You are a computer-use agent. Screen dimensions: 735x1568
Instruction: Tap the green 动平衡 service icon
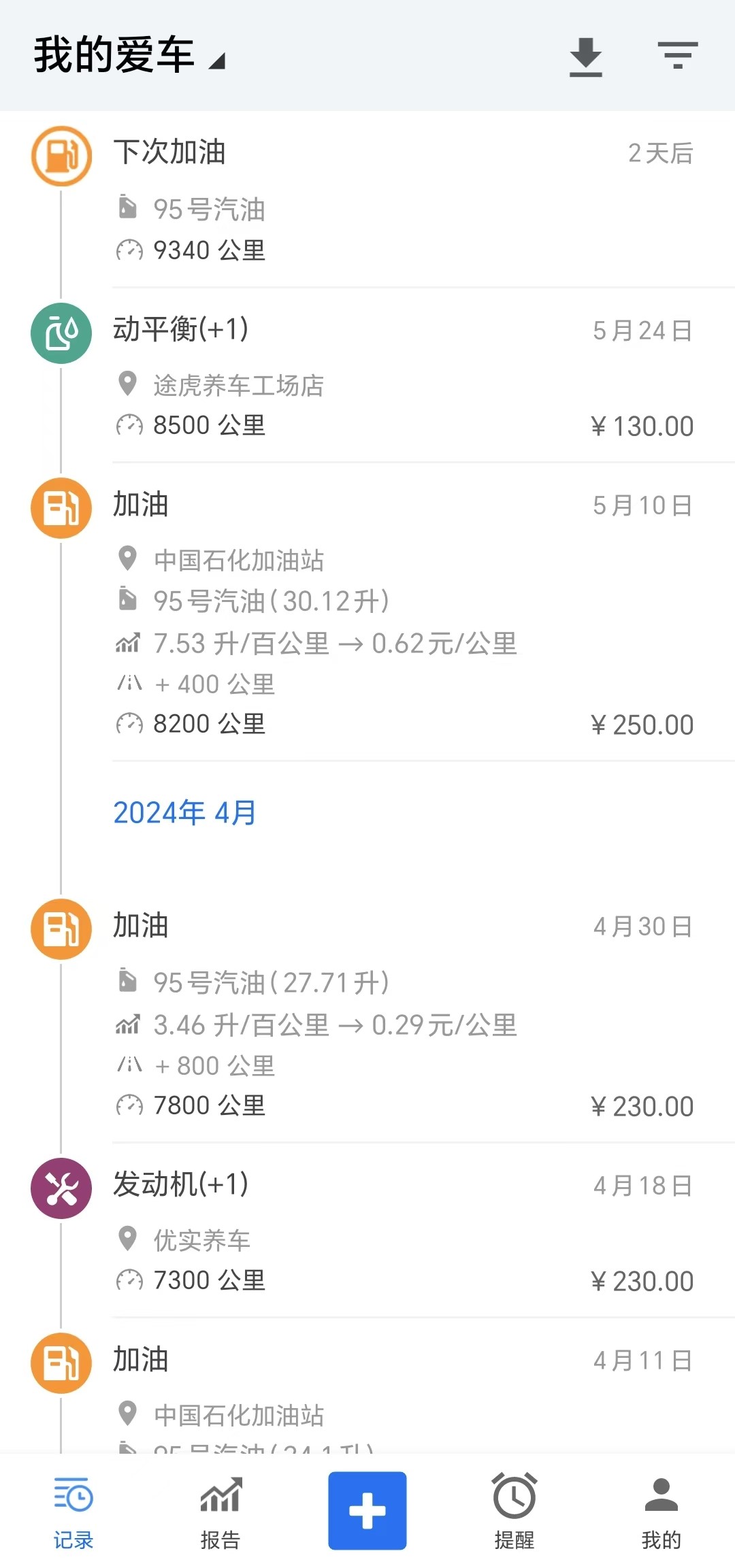[x=61, y=333]
